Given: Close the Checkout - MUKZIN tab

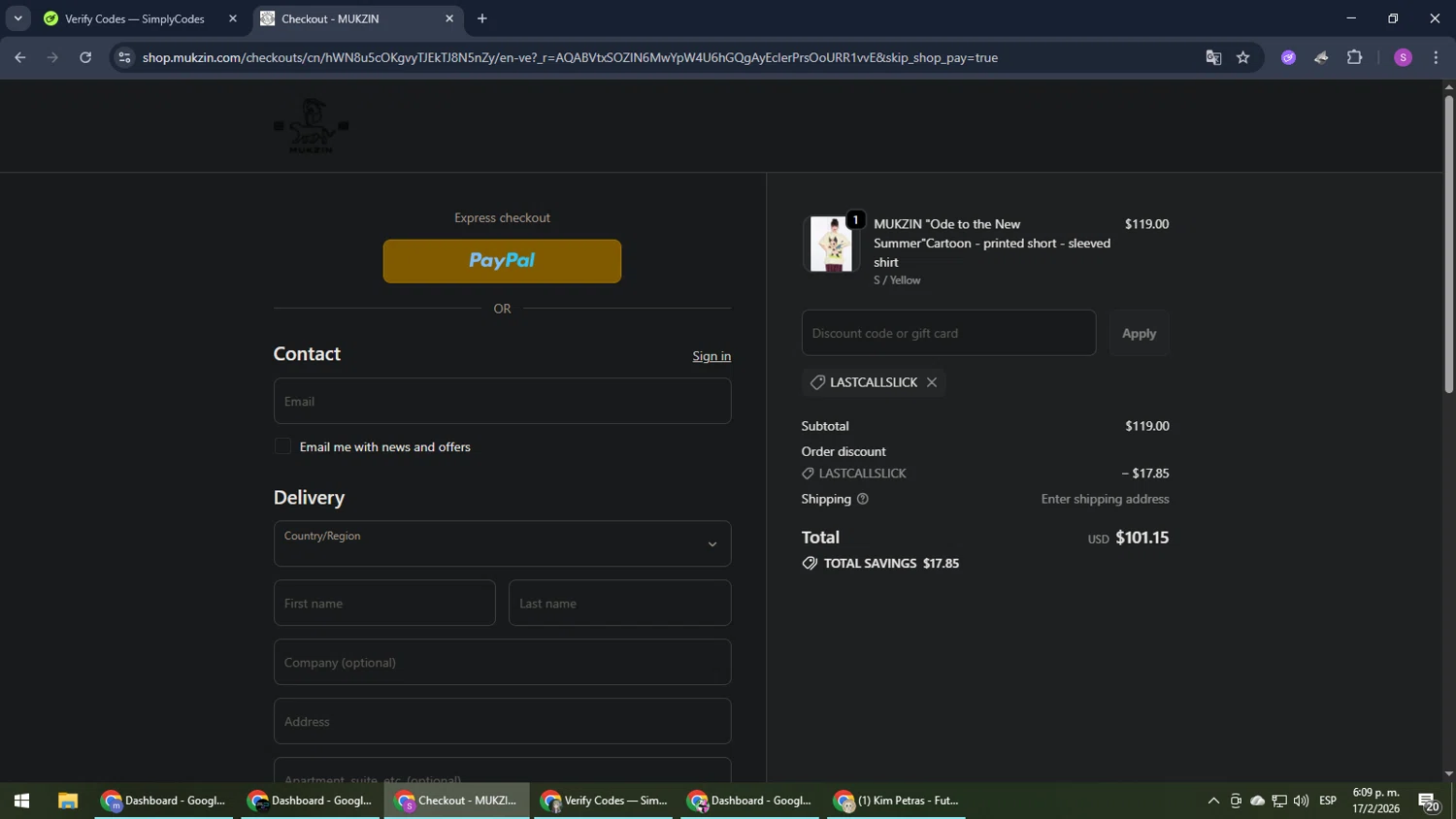Looking at the screenshot, I should 449,18.
